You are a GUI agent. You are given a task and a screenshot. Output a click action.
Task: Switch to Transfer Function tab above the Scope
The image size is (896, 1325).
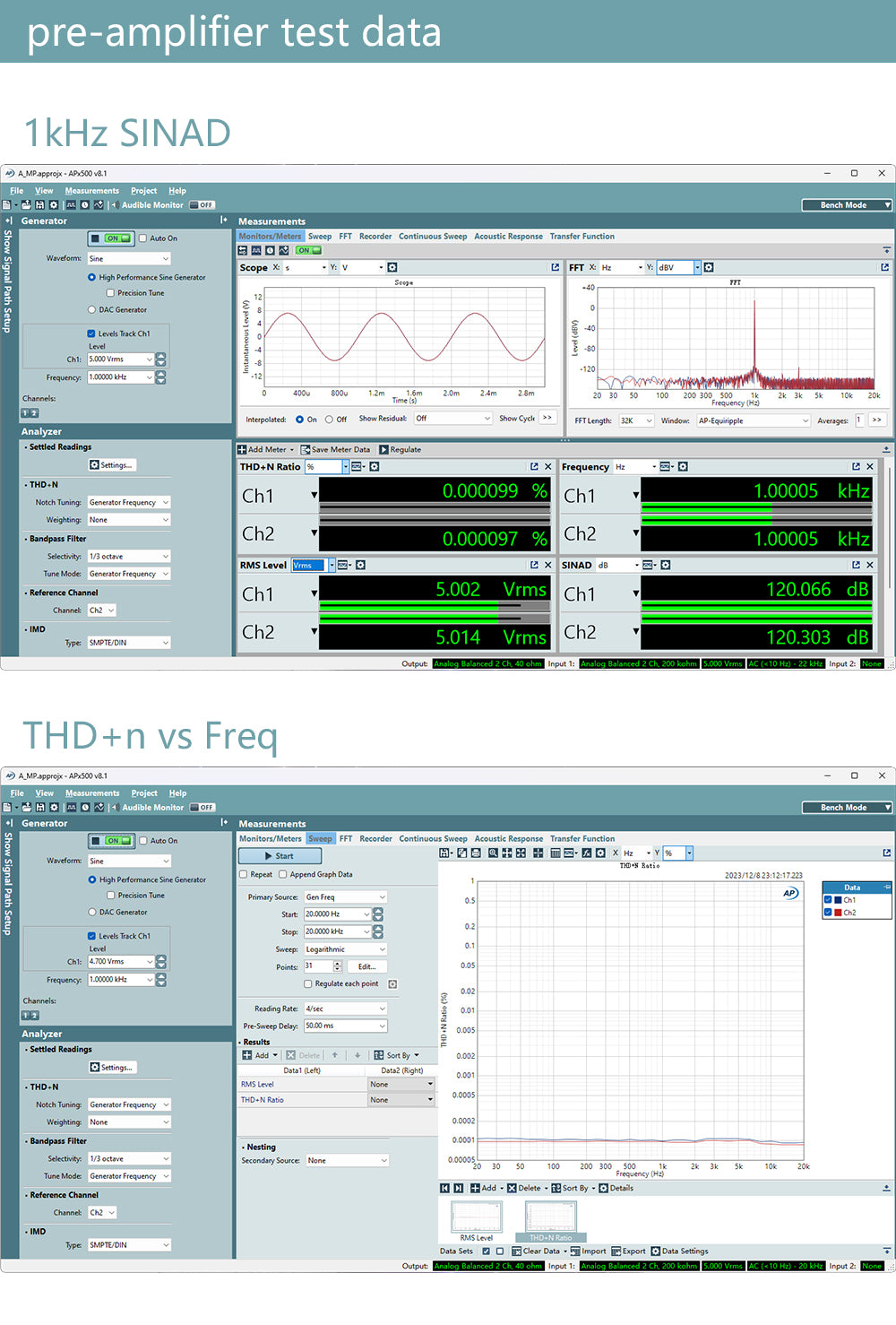click(582, 237)
